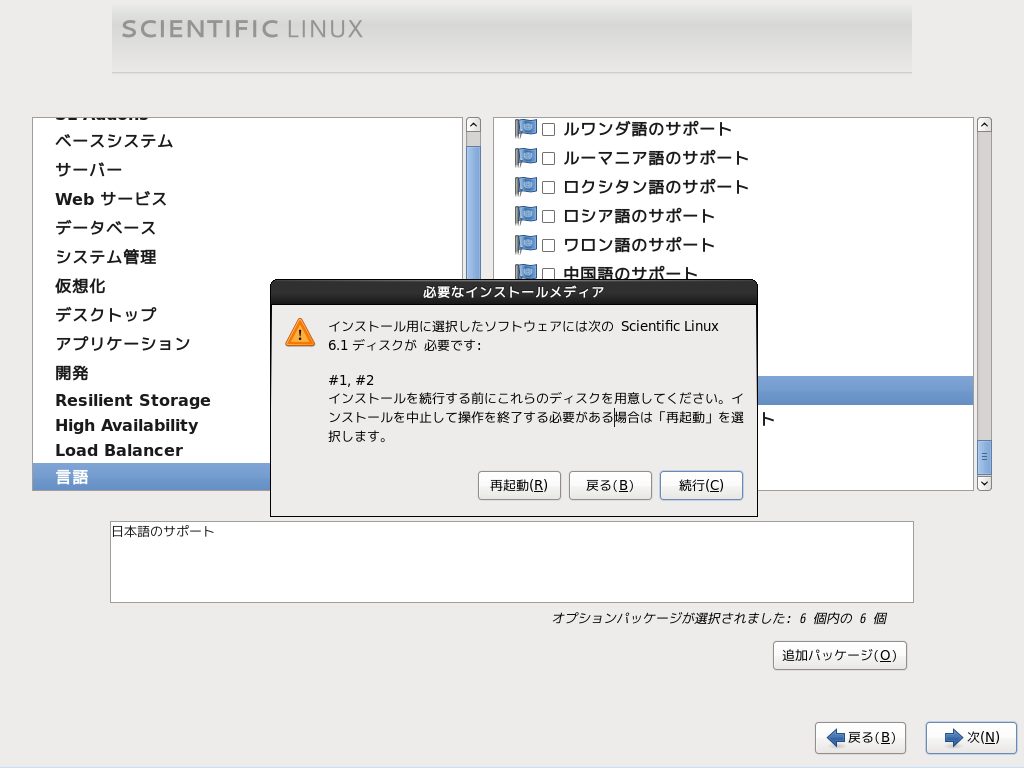This screenshot has width=1024, height=768.
Task: Click the package list scroll-up arrow
Action: [x=984, y=125]
